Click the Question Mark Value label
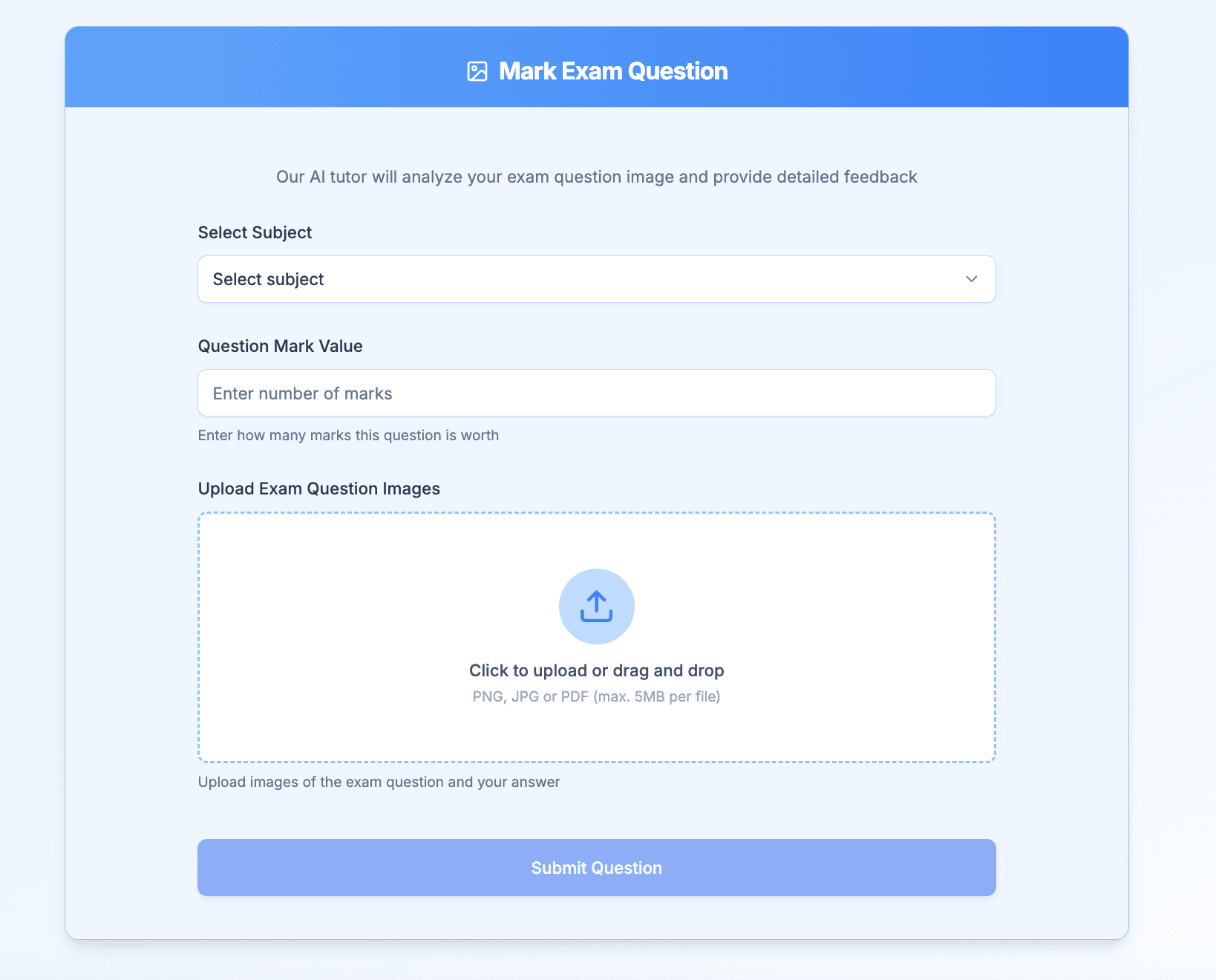The height and width of the screenshot is (980, 1216). tap(281, 346)
